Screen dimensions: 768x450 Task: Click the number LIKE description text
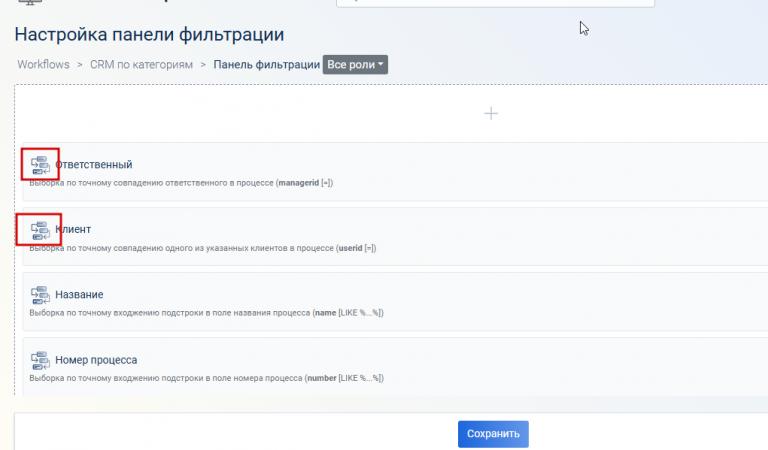[206, 378]
